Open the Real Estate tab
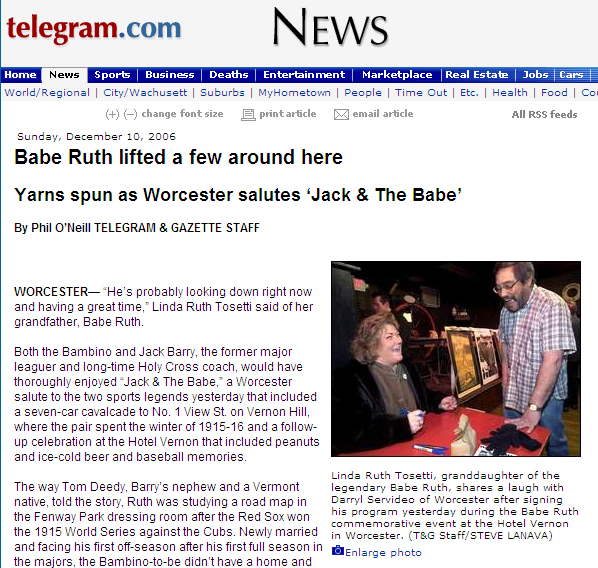This screenshot has height=568, width=598. pos(477,75)
